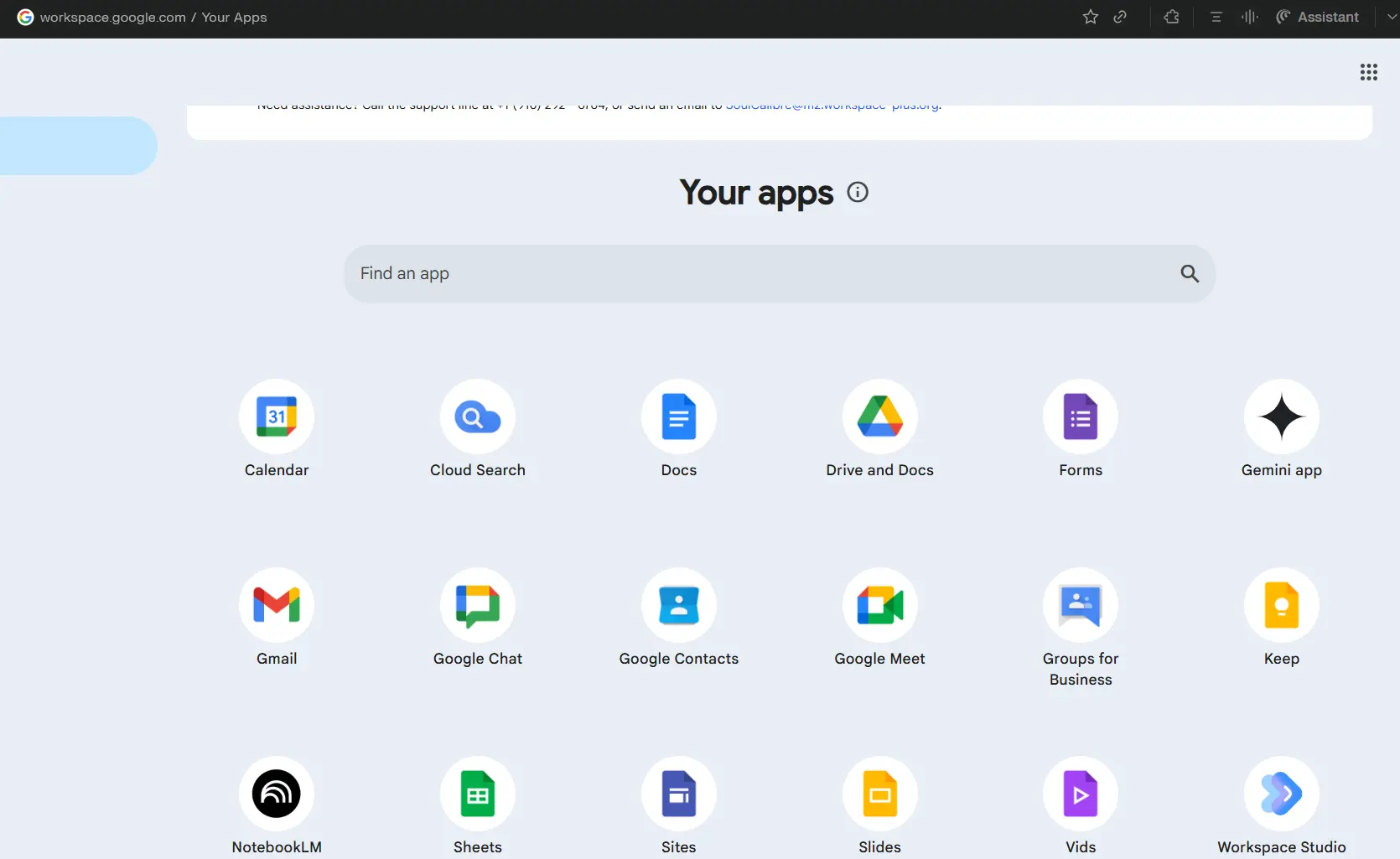Click the Google site favicon in address bar

26,18
